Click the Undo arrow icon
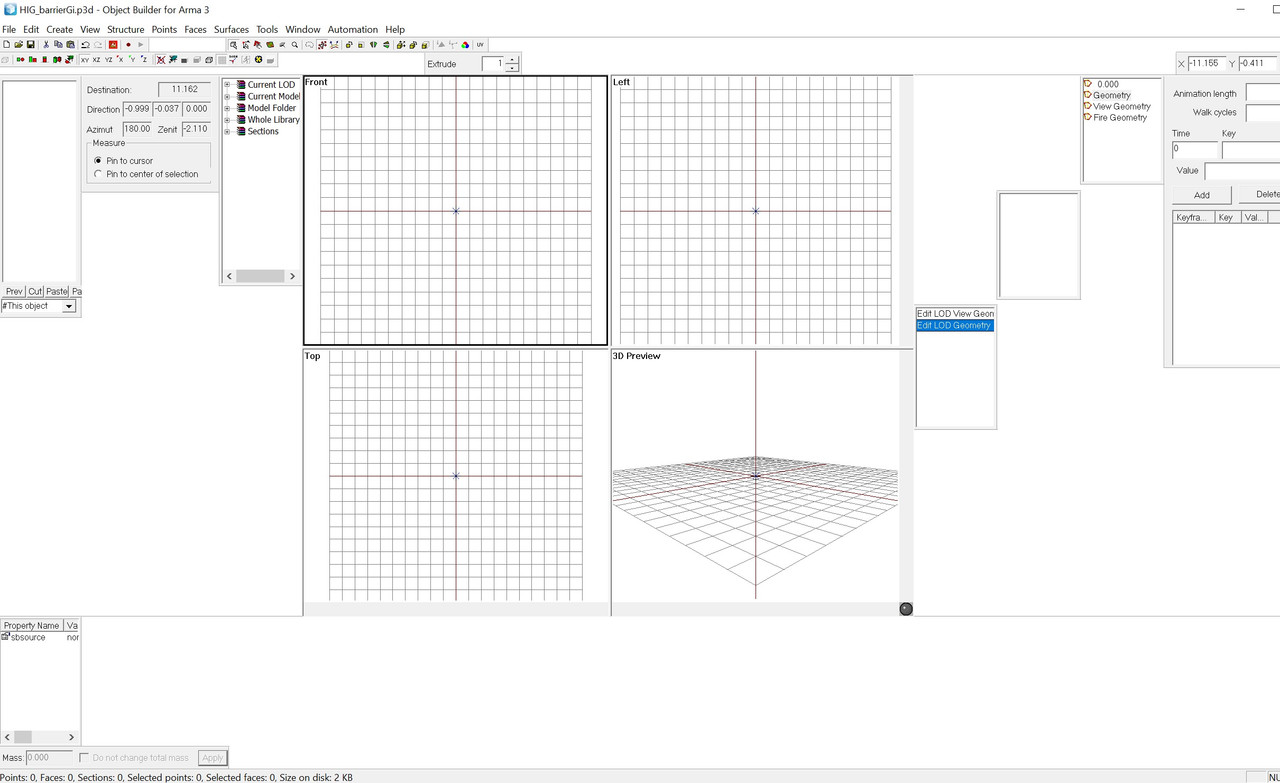This screenshot has height=783, width=1280. coord(85,44)
